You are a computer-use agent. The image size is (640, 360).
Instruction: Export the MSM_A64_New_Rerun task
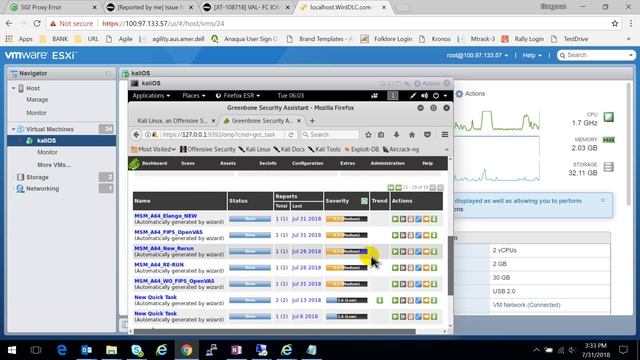pyautogui.click(x=434, y=252)
